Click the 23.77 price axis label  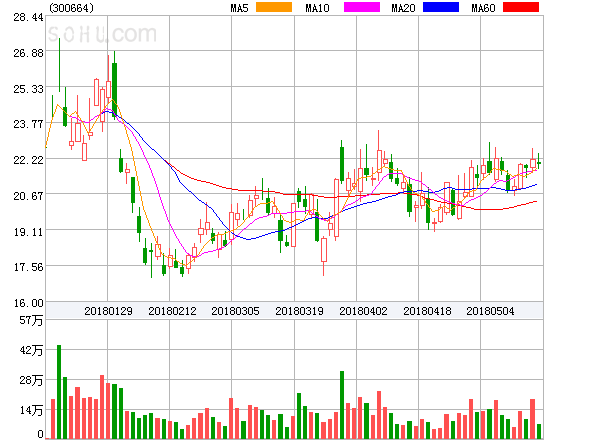click(x=28, y=124)
